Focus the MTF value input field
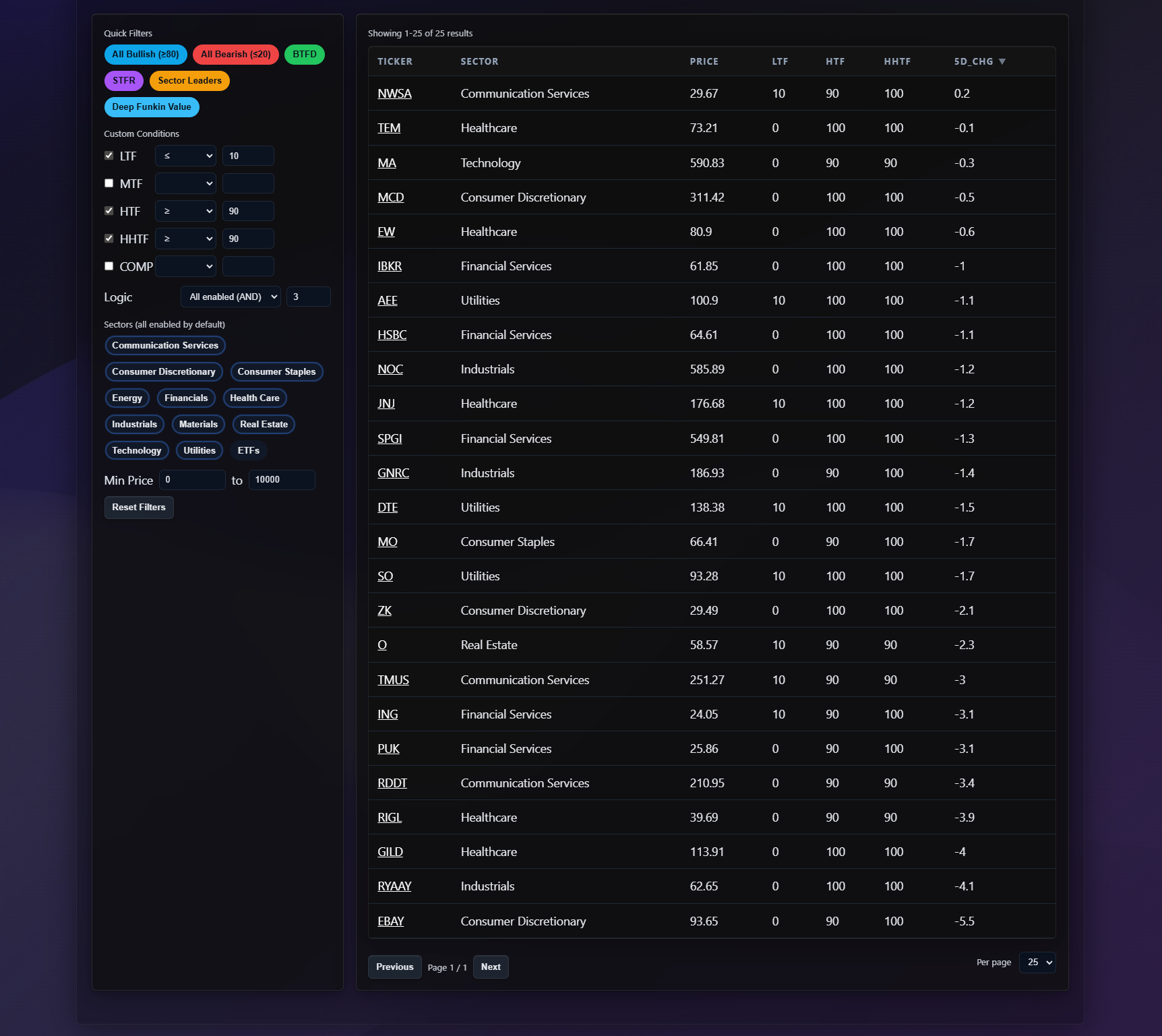This screenshot has height=1036, width=1162. point(248,183)
